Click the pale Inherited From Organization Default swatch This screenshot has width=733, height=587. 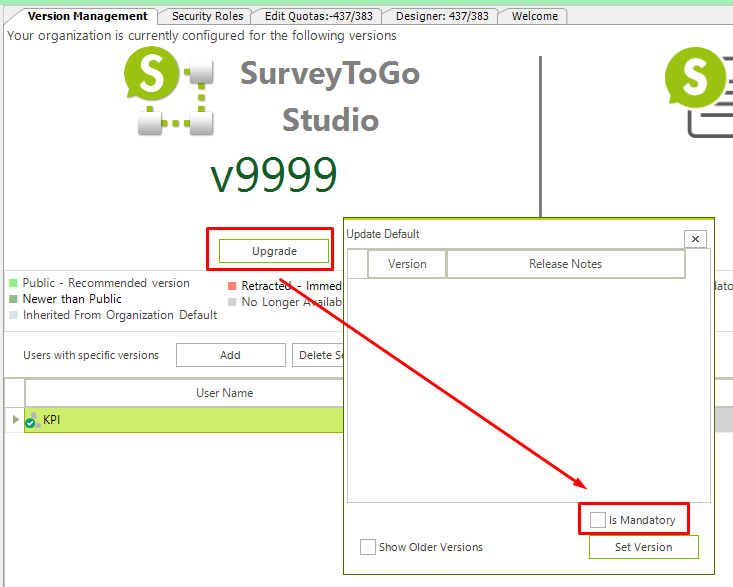tap(13, 315)
